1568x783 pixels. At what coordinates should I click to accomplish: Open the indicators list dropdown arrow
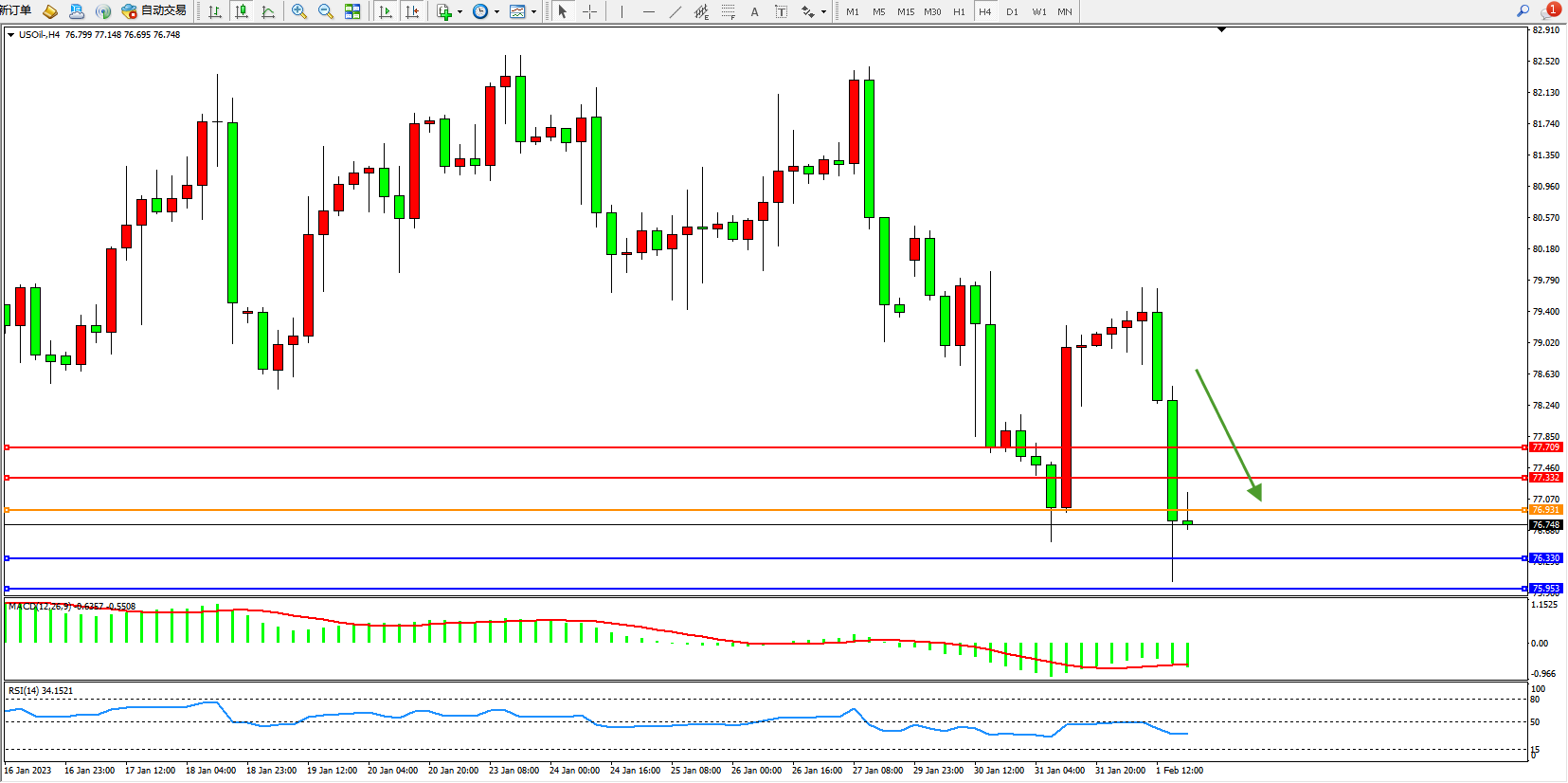pyautogui.click(x=460, y=12)
